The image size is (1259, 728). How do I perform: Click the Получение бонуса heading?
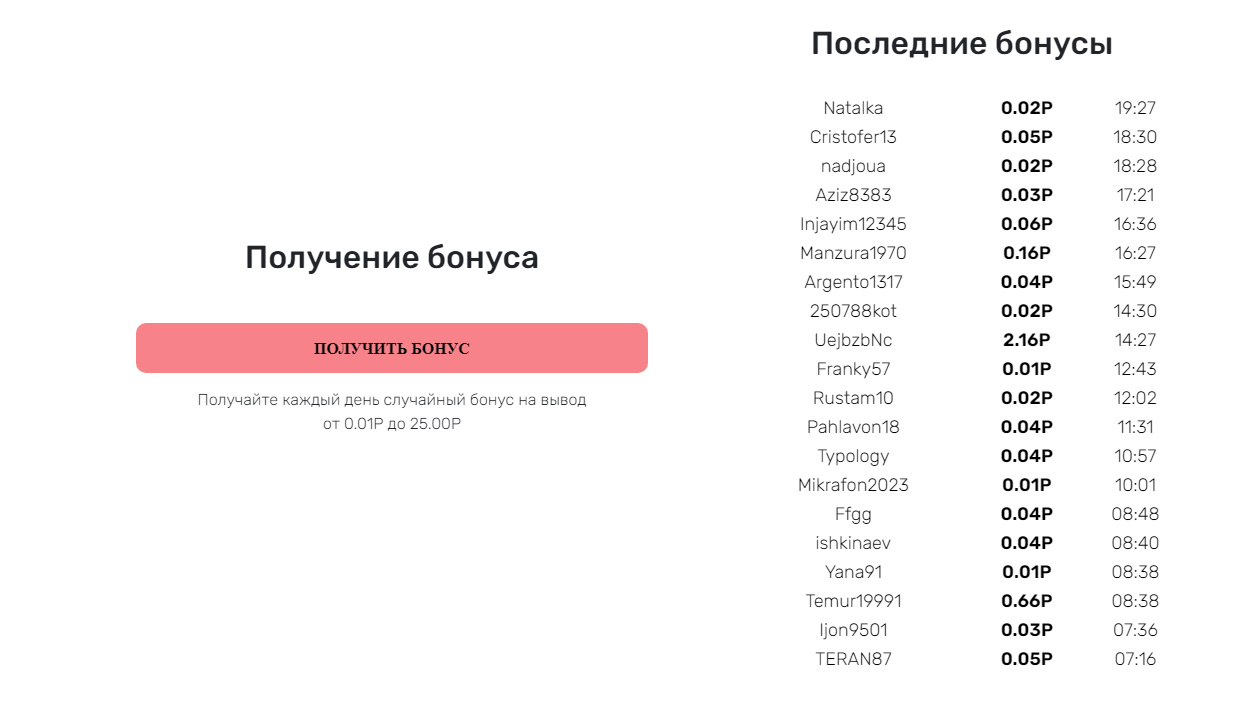coord(392,258)
